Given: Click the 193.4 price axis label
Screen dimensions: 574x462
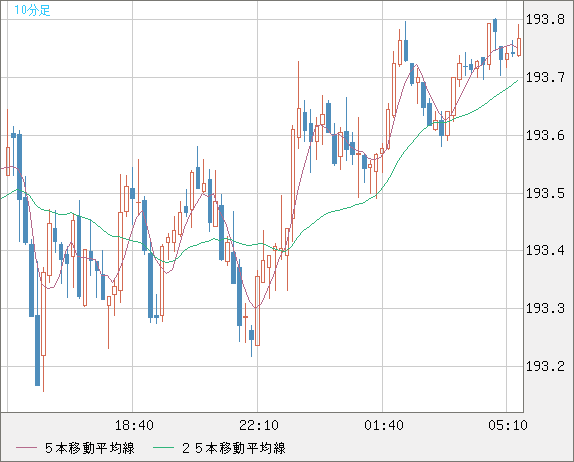Looking at the screenshot, I should (x=545, y=251).
